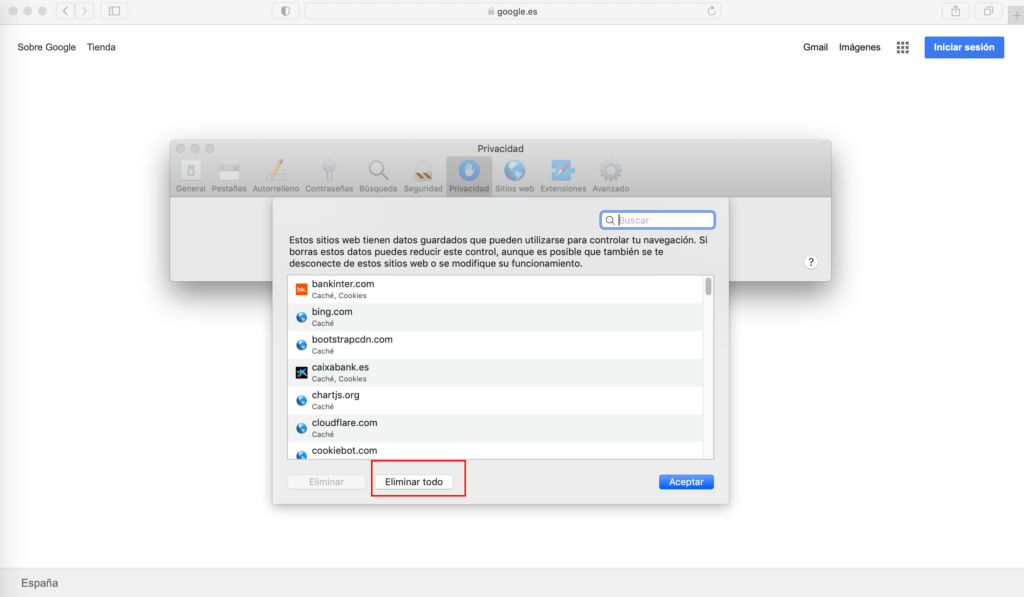1024x597 pixels.
Task: Select caixabank.es in the website list
Action: pos(496,372)
